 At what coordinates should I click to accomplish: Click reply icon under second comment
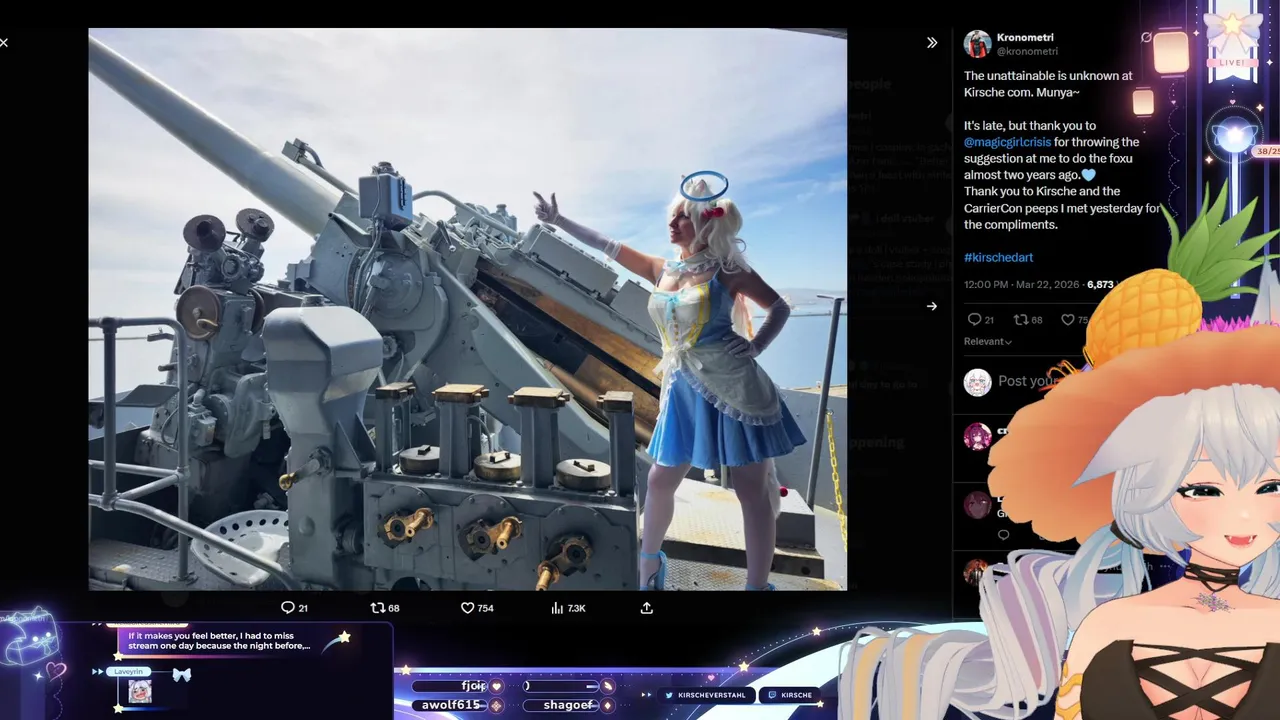1003,535
